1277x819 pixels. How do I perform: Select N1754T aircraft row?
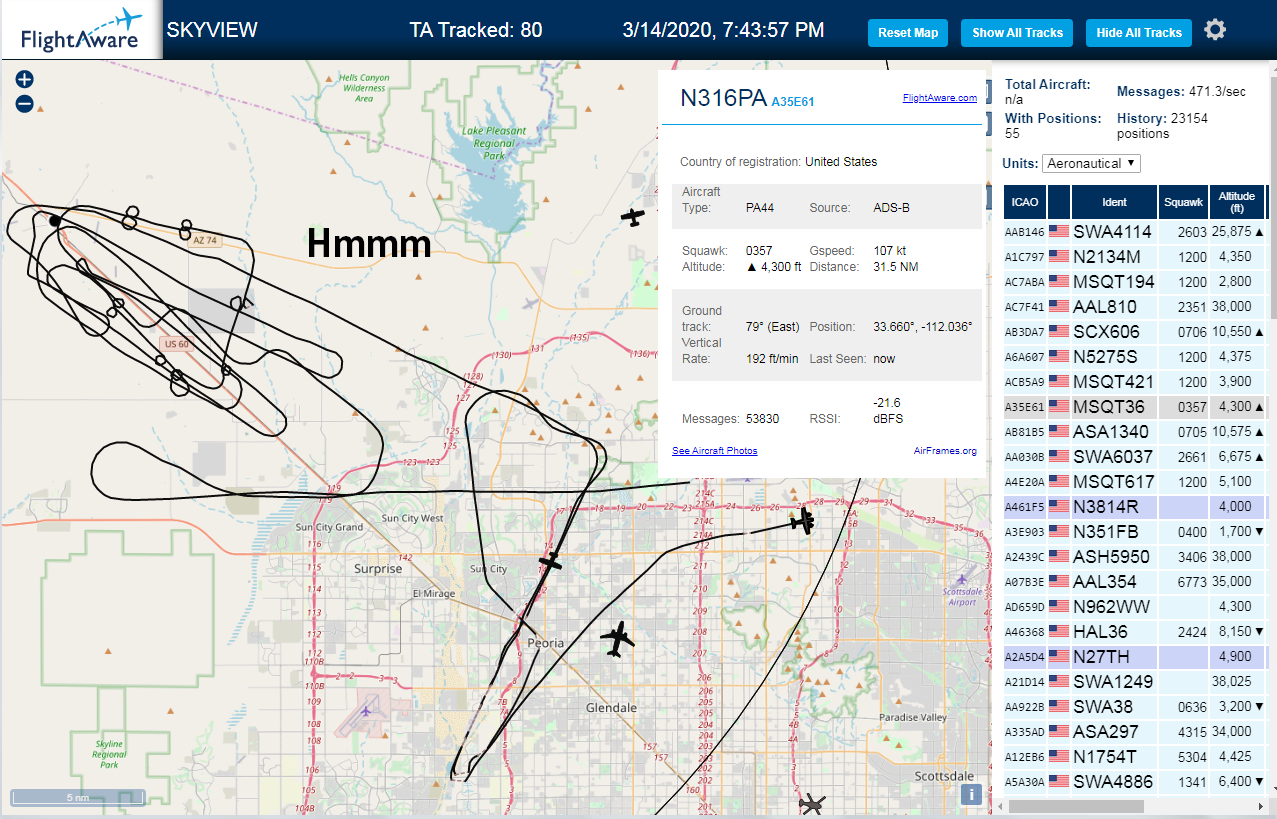click(x=1135, y=757)
